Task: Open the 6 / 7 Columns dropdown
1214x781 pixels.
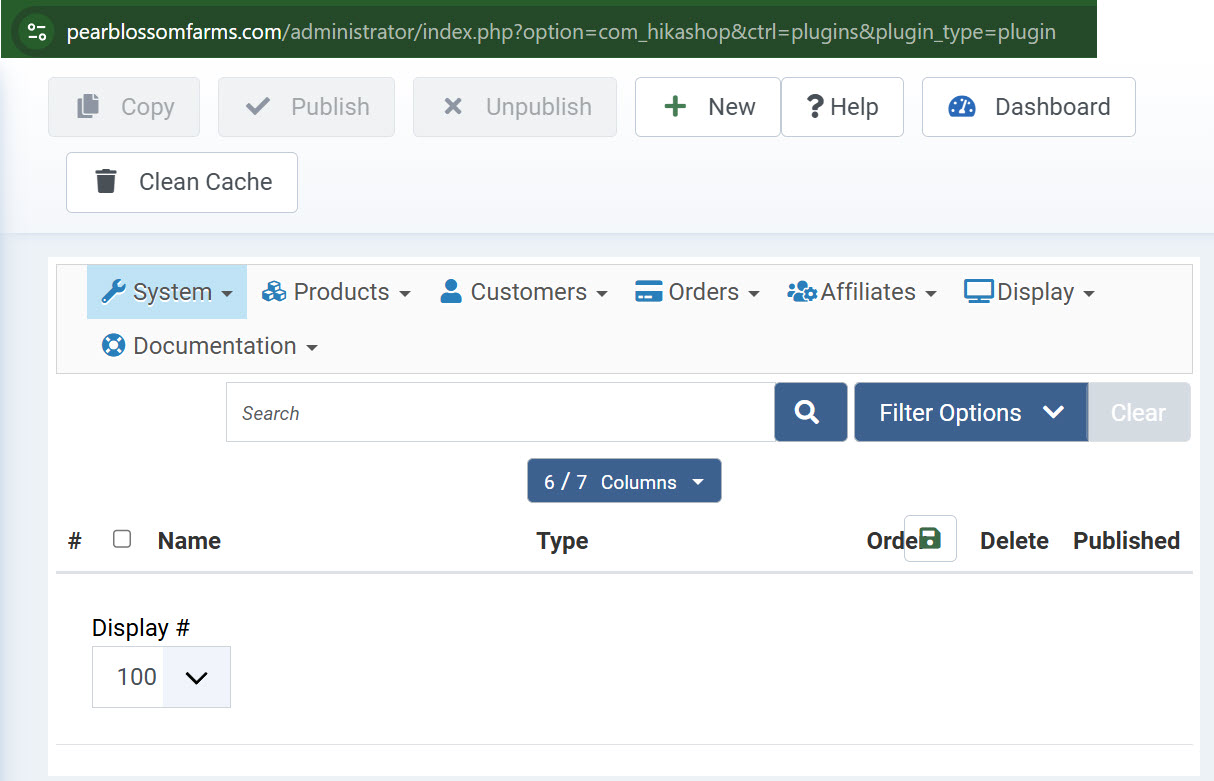Action: [624, 481]
